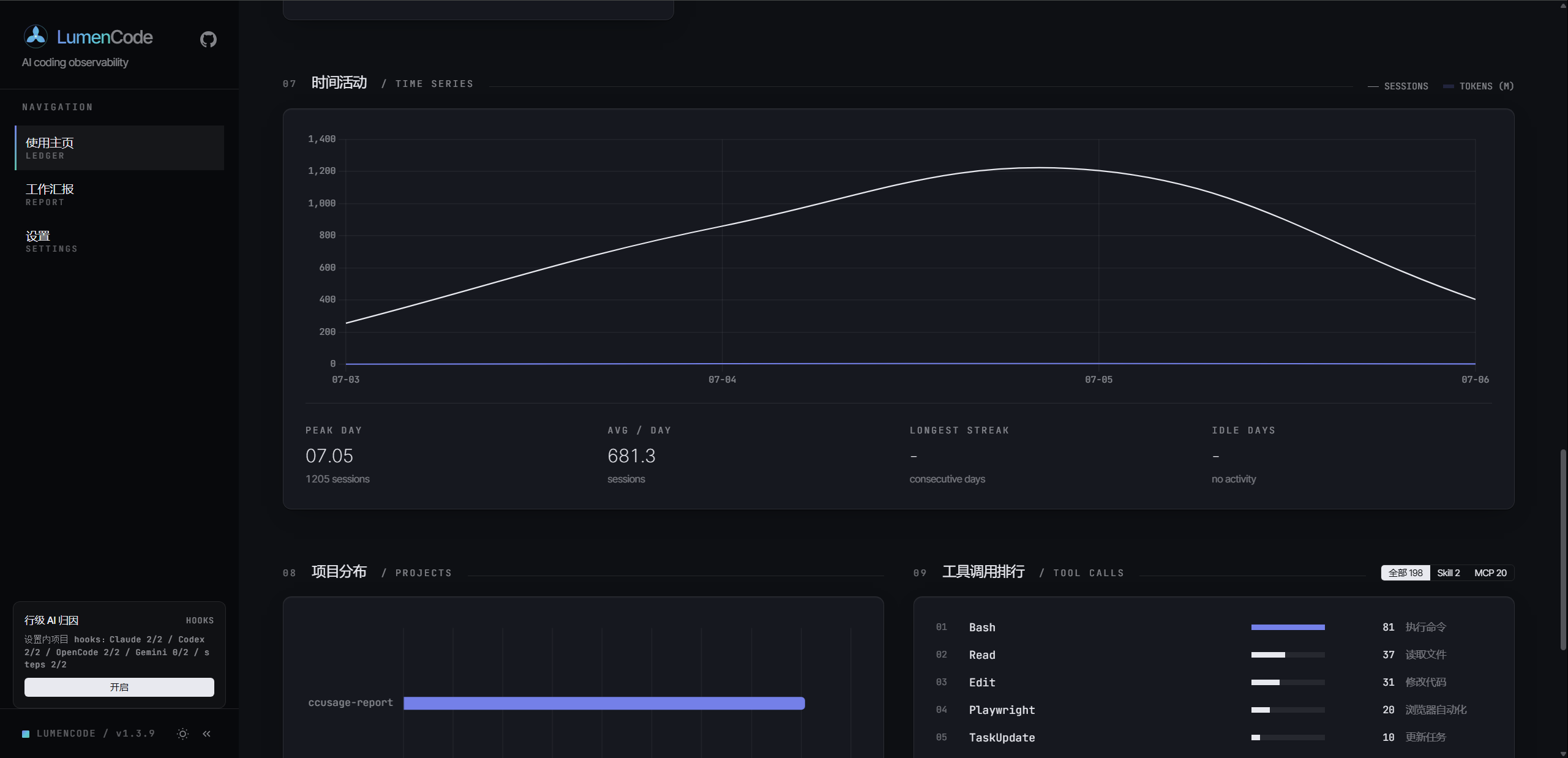Click the 时间活动 section heading
Screen dimensions: 1568x758
339,83
